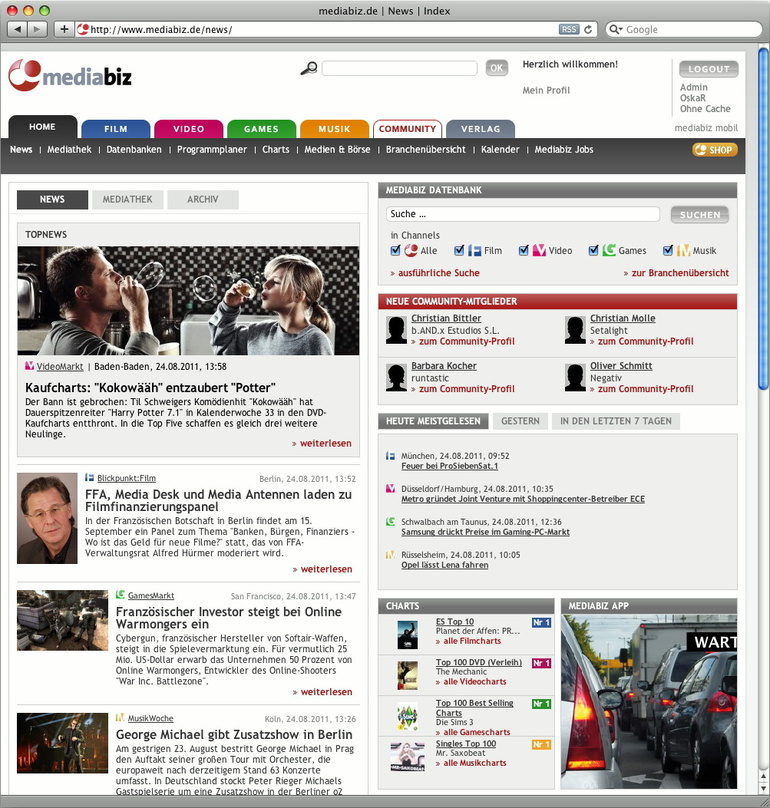The height and width of the screenshot is (808, 770).
Task: Switch to the VIDEO tab
Action: (189, 129)
